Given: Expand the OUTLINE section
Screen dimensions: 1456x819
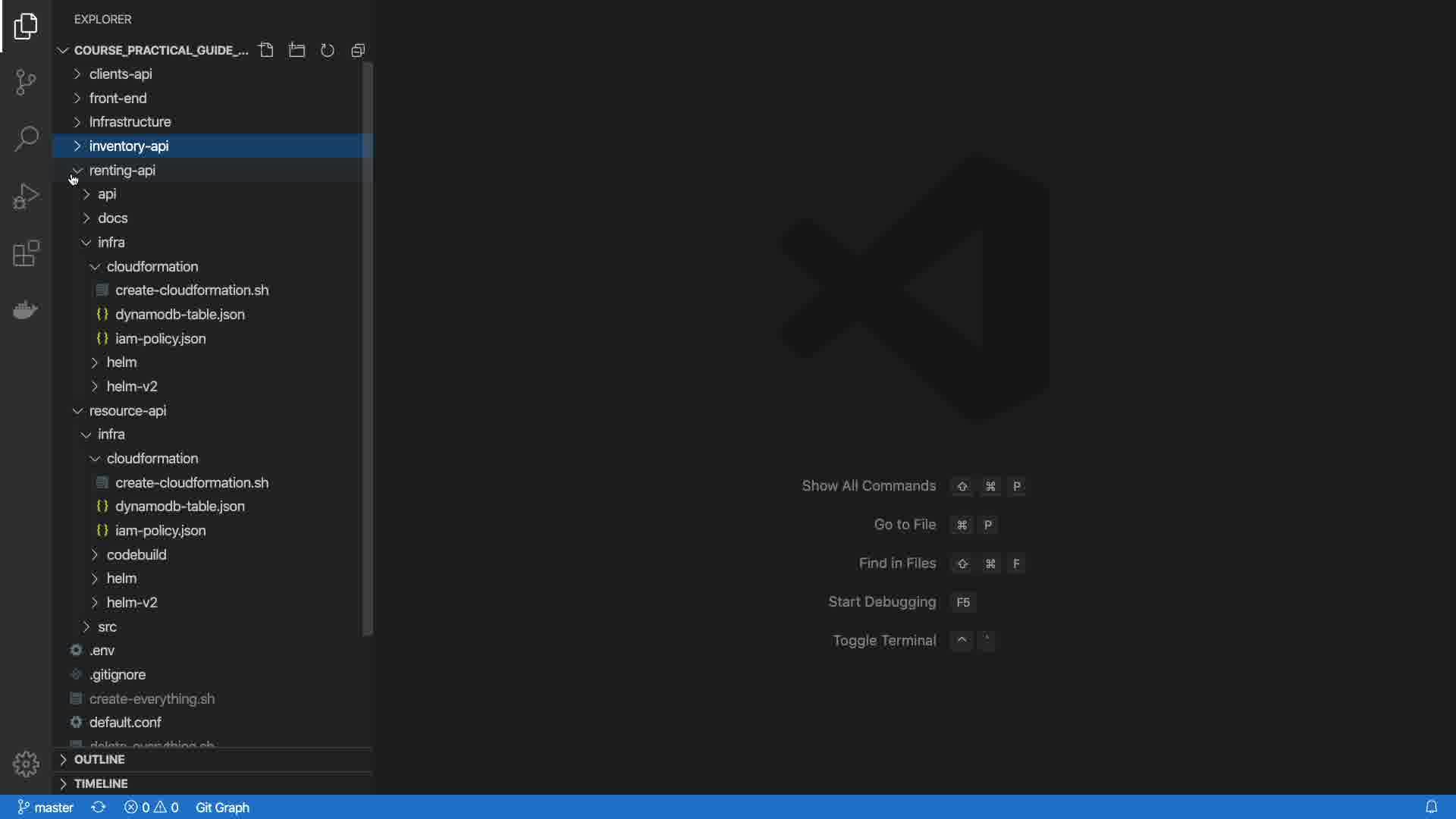Looking at the screenshot, I should (x=99, y=759).
